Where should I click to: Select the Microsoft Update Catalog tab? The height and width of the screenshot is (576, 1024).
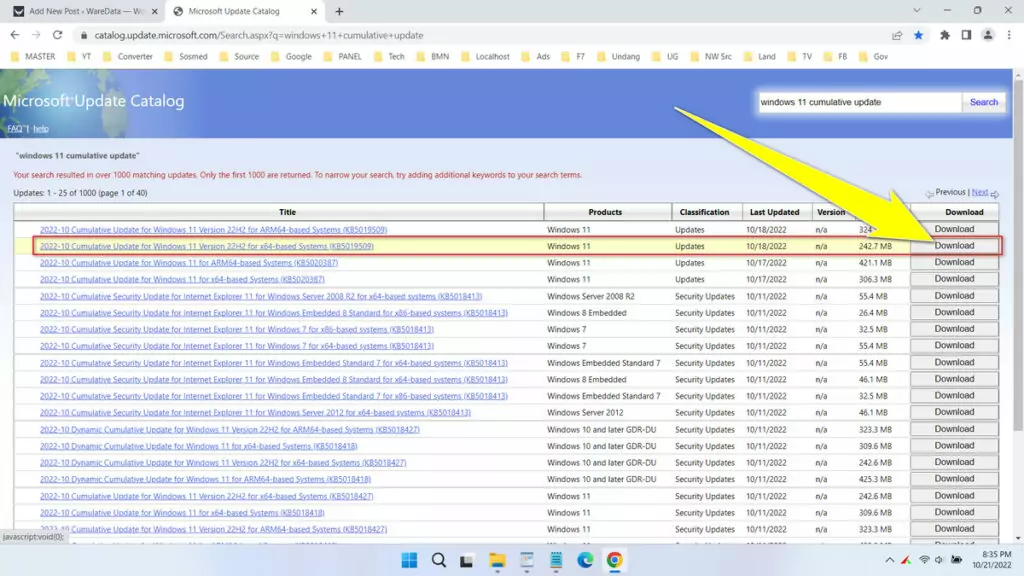coord(245,11)
